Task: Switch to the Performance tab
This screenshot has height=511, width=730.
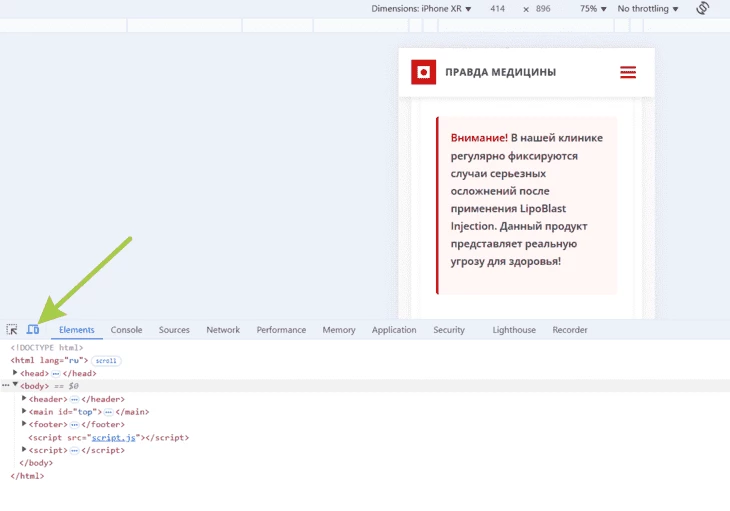Action: tap(281, 329)
